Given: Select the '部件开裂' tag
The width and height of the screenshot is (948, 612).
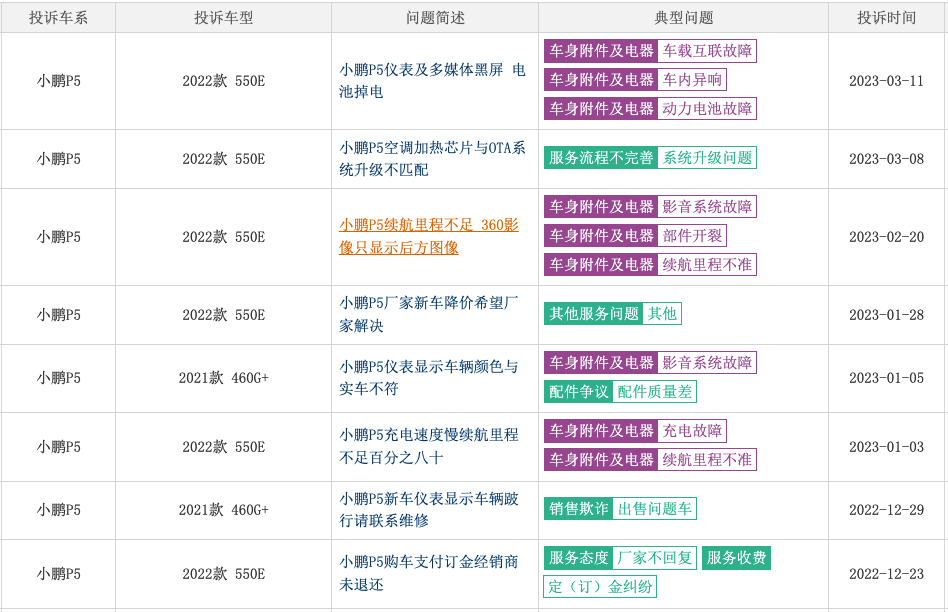Looking at the screenshot, I should coord(692,236).
